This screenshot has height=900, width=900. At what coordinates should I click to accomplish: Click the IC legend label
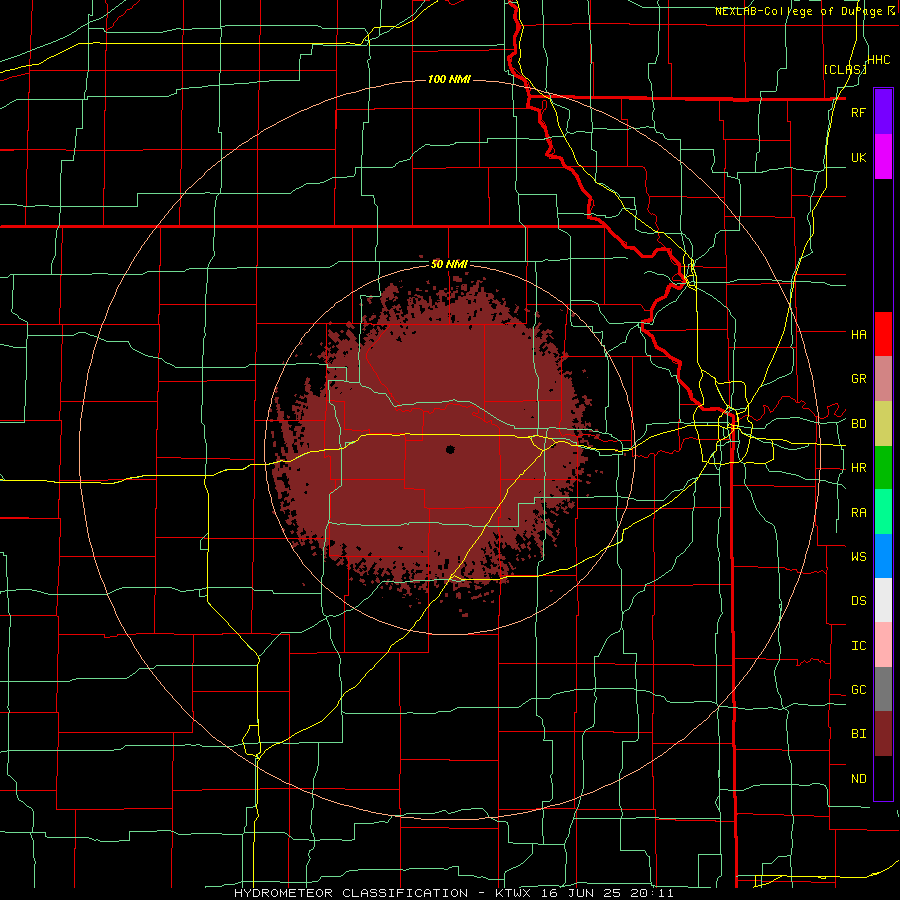click(x=858, y=646)
